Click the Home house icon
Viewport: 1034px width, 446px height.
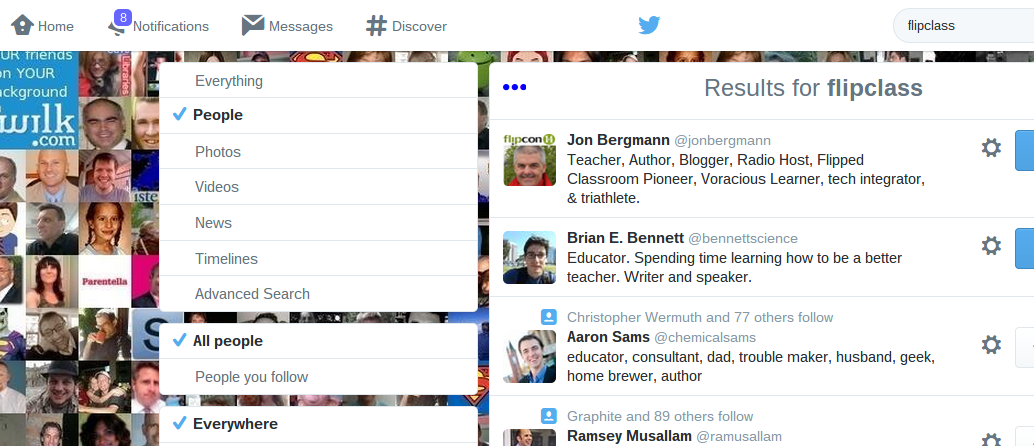pos(22,25)
